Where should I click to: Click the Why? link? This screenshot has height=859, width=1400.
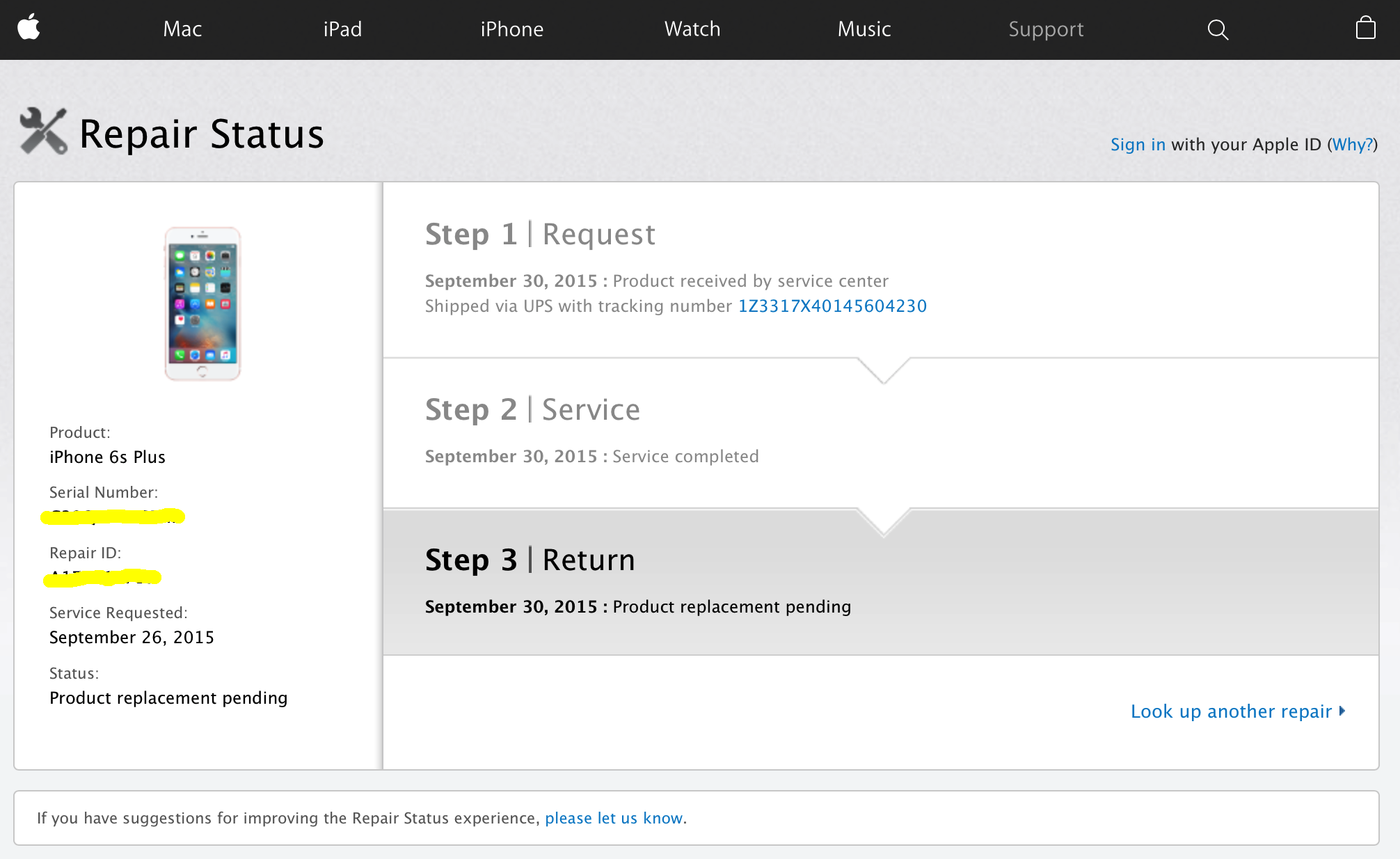tap(1353, 145)
